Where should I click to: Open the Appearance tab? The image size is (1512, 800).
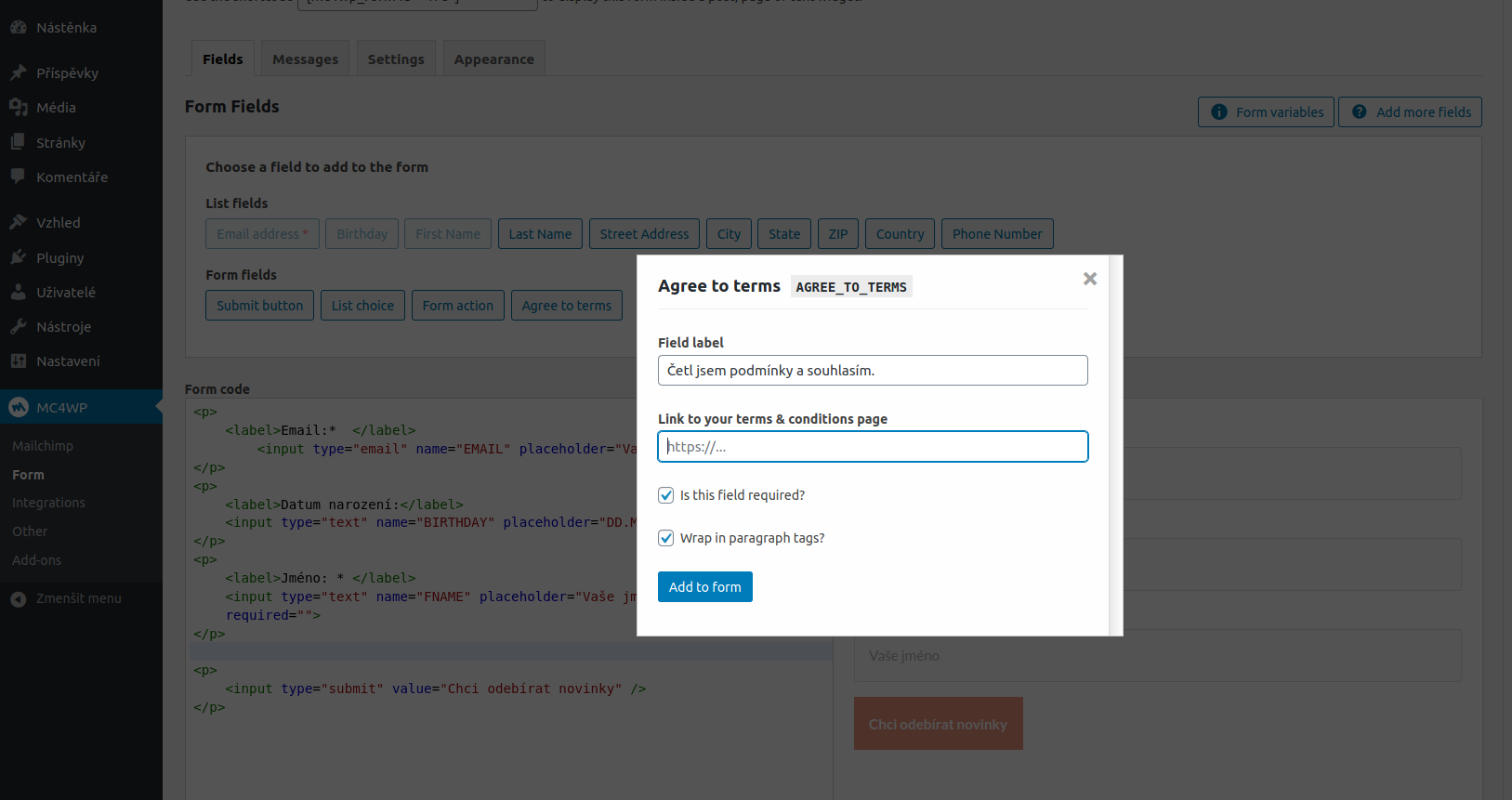pyautogui.click(x=494, y=59)
